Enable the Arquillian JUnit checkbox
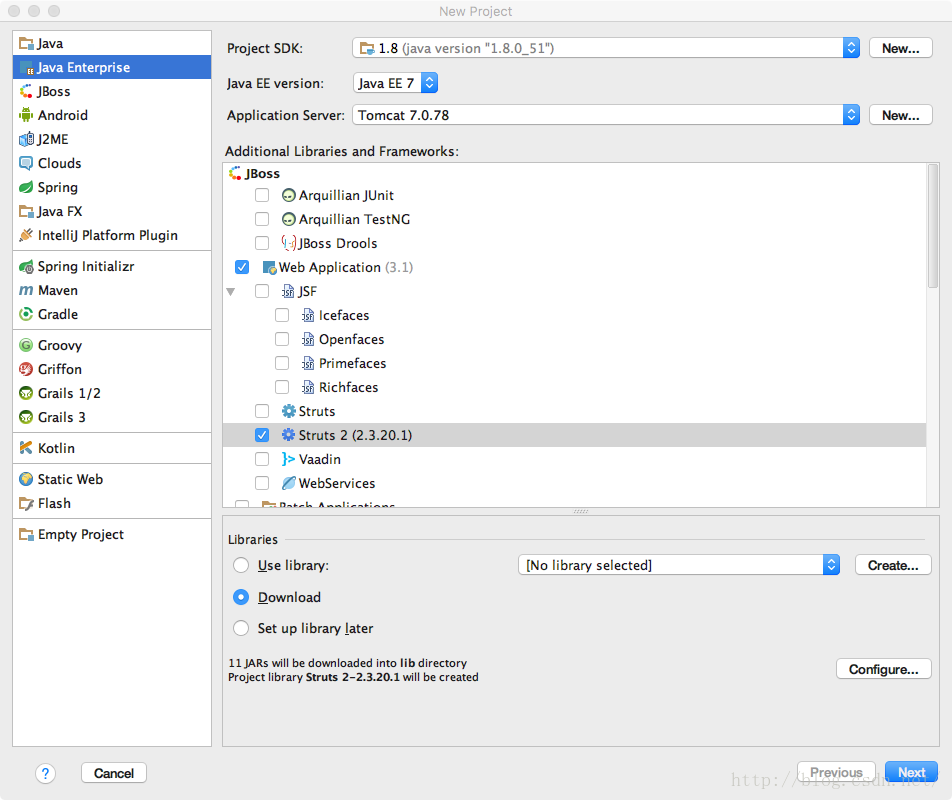952x800 pixels. click(262, 195)
